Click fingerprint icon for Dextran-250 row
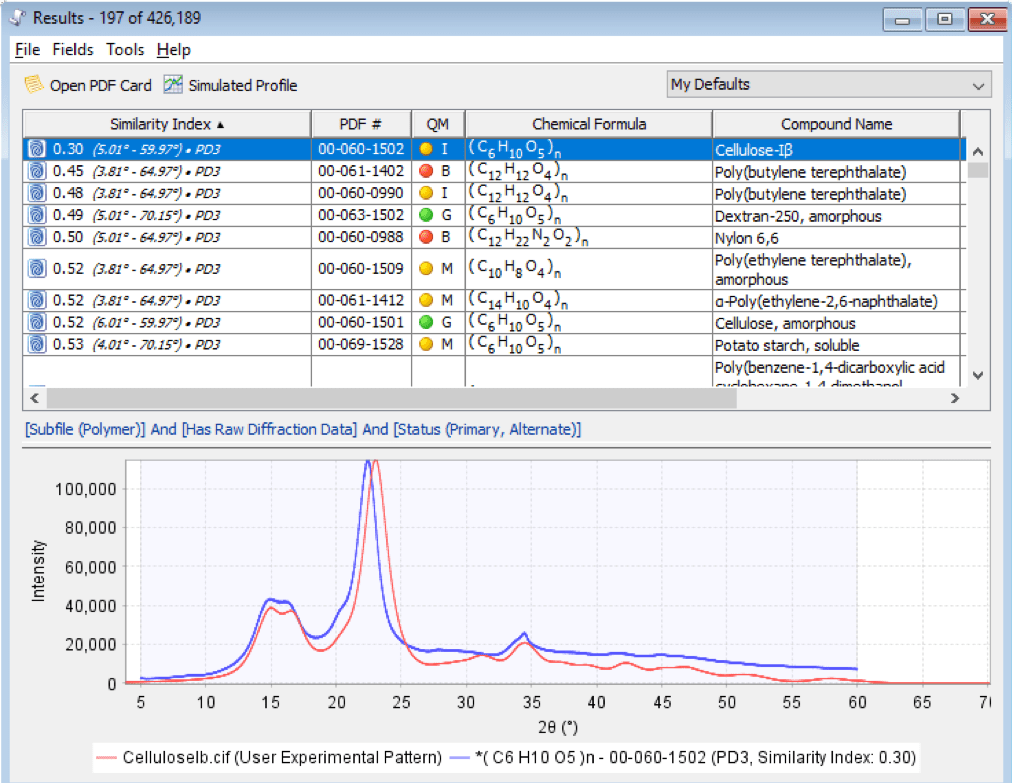The image size is (1012, 783). (37, 215)
